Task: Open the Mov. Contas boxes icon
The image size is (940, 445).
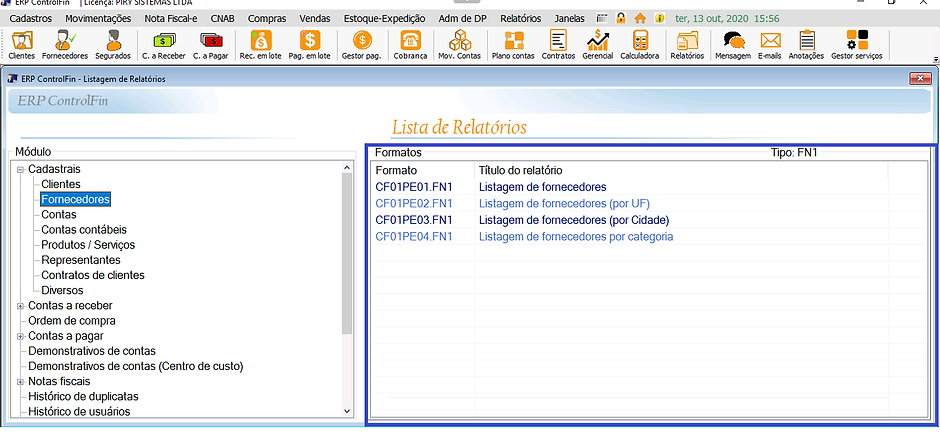Action: tap(459, 46)
